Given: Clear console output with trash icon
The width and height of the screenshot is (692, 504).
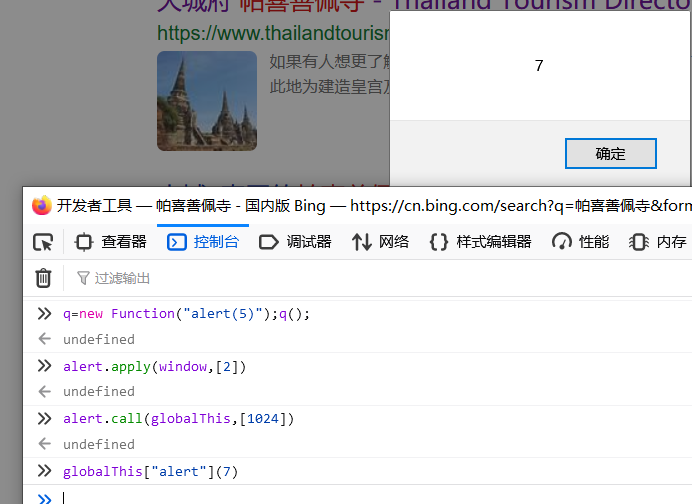Looking at the screenshot, I should coord(43,278).
